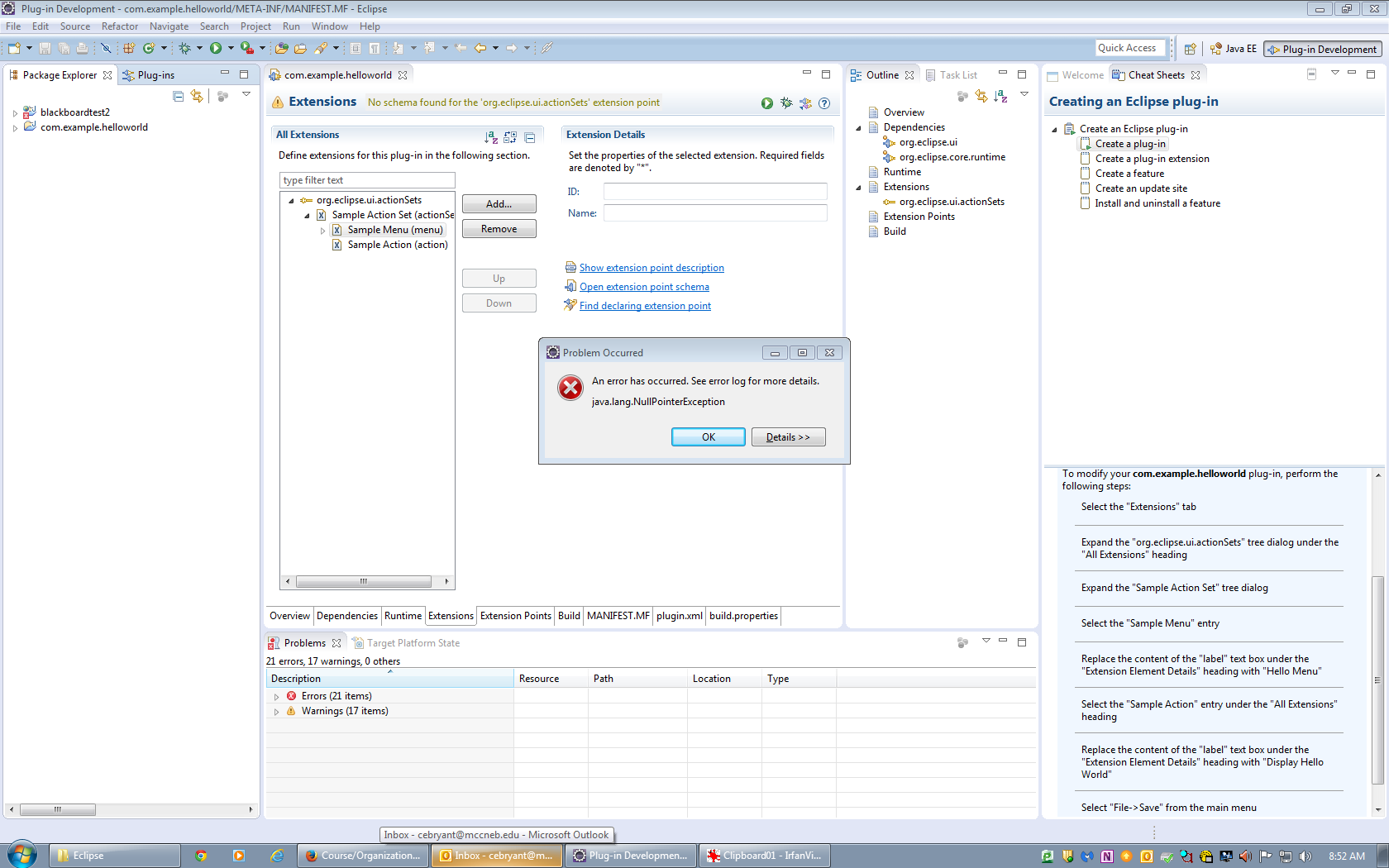Image resolution: width=1389 pixels, height=868 pixels.
Task: Open the Problems view menu triangle
Action: [986, 641]
